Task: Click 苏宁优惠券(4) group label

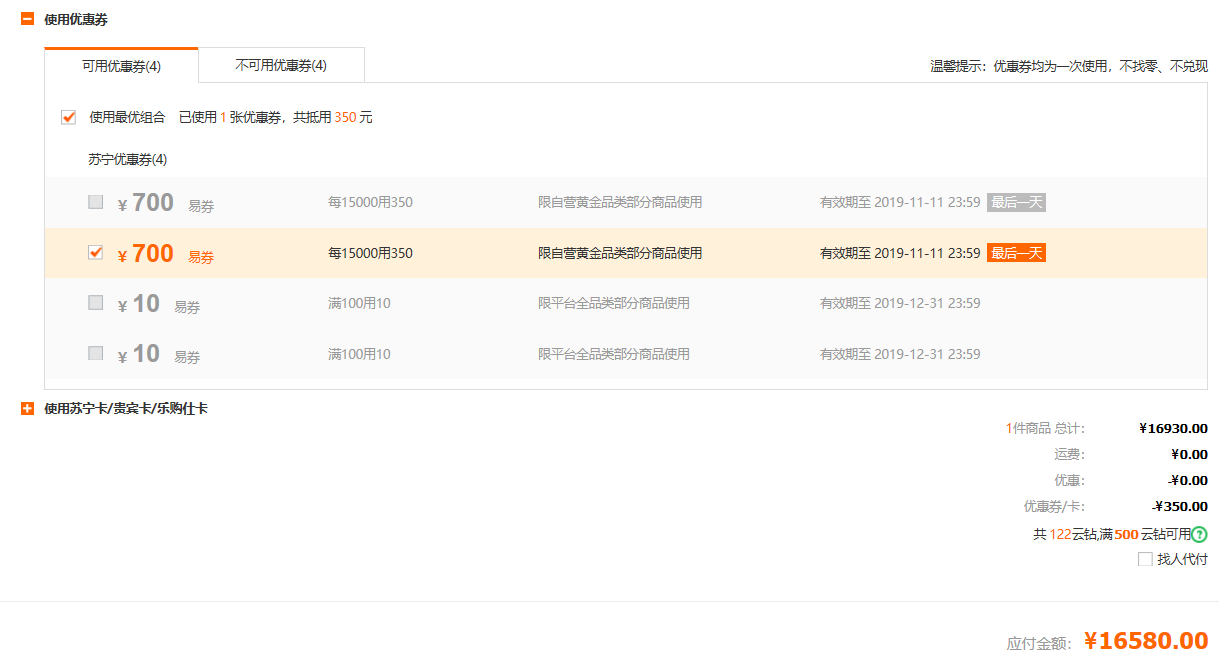Action: tap(127, 159)
